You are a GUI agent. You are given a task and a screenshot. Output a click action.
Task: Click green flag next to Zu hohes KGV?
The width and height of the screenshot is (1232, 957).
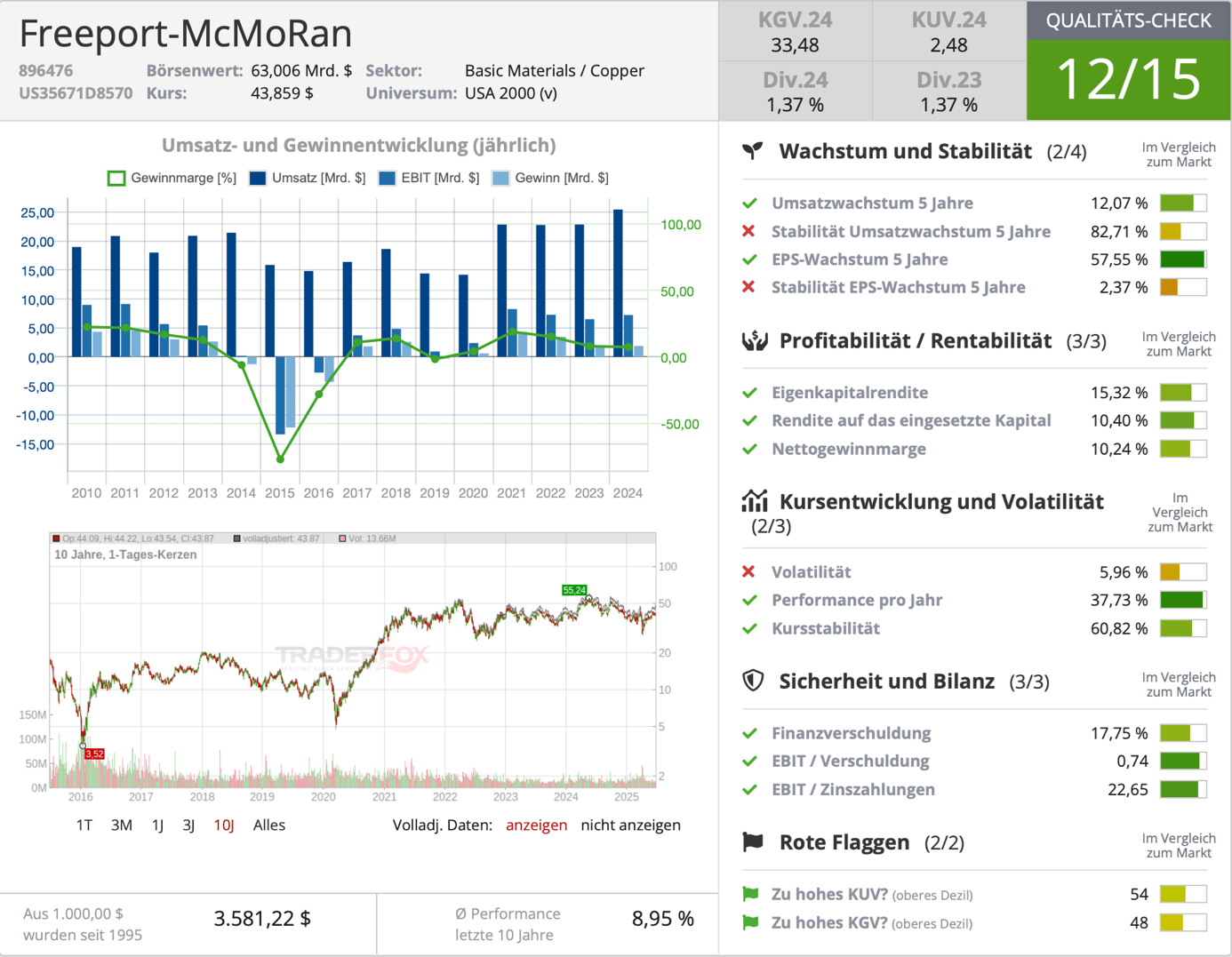[750, 922]
